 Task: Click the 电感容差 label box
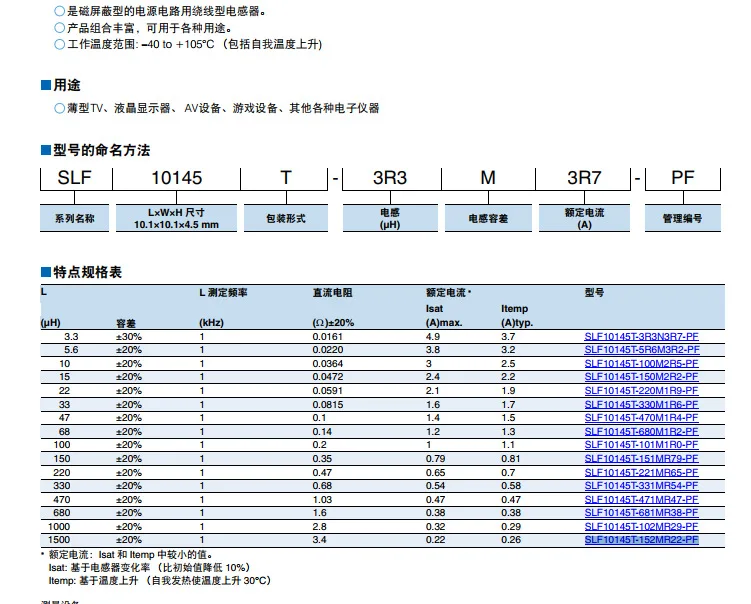pos(488,218)
